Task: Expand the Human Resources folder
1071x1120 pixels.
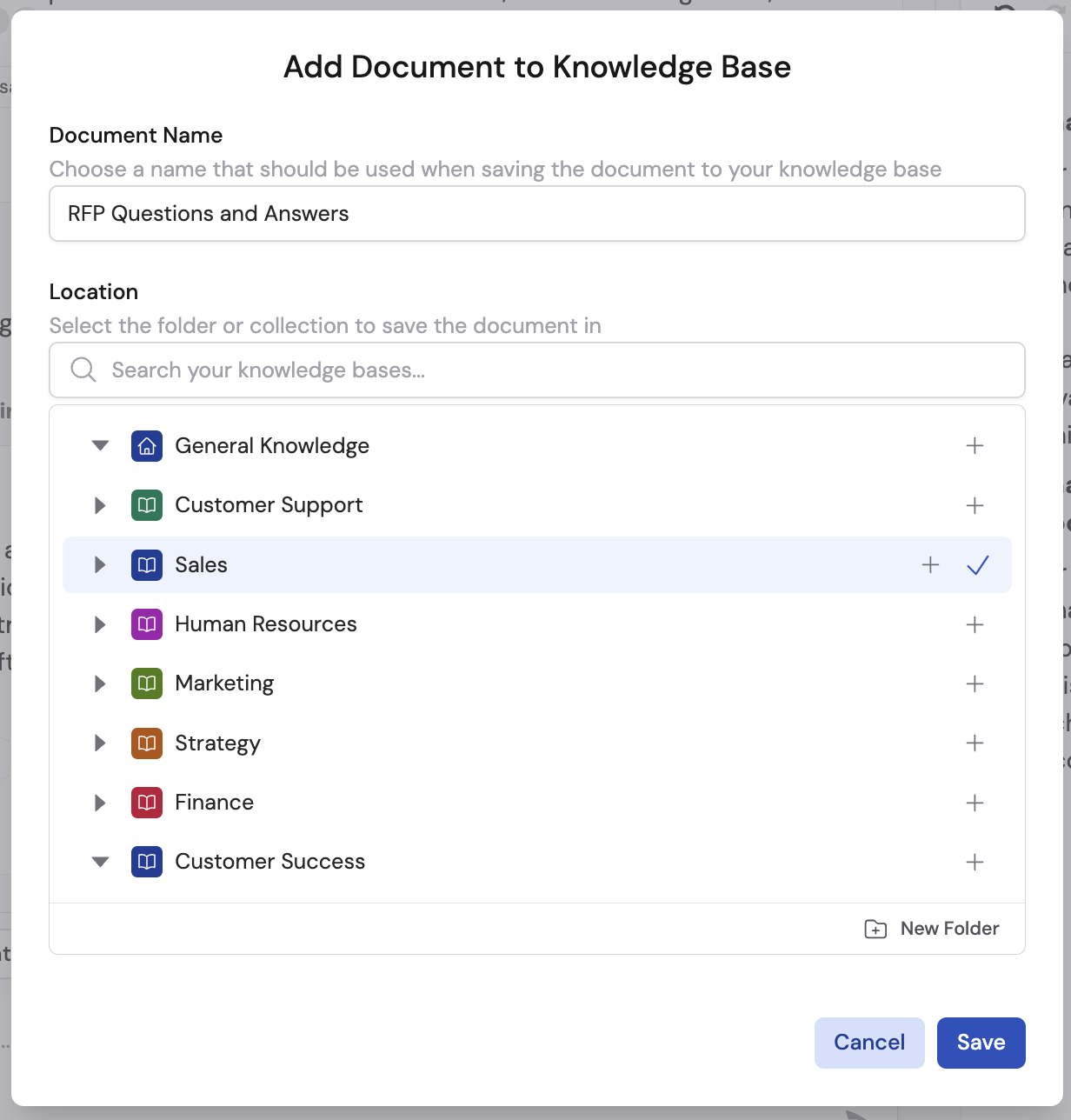Action: pos(99,623)
